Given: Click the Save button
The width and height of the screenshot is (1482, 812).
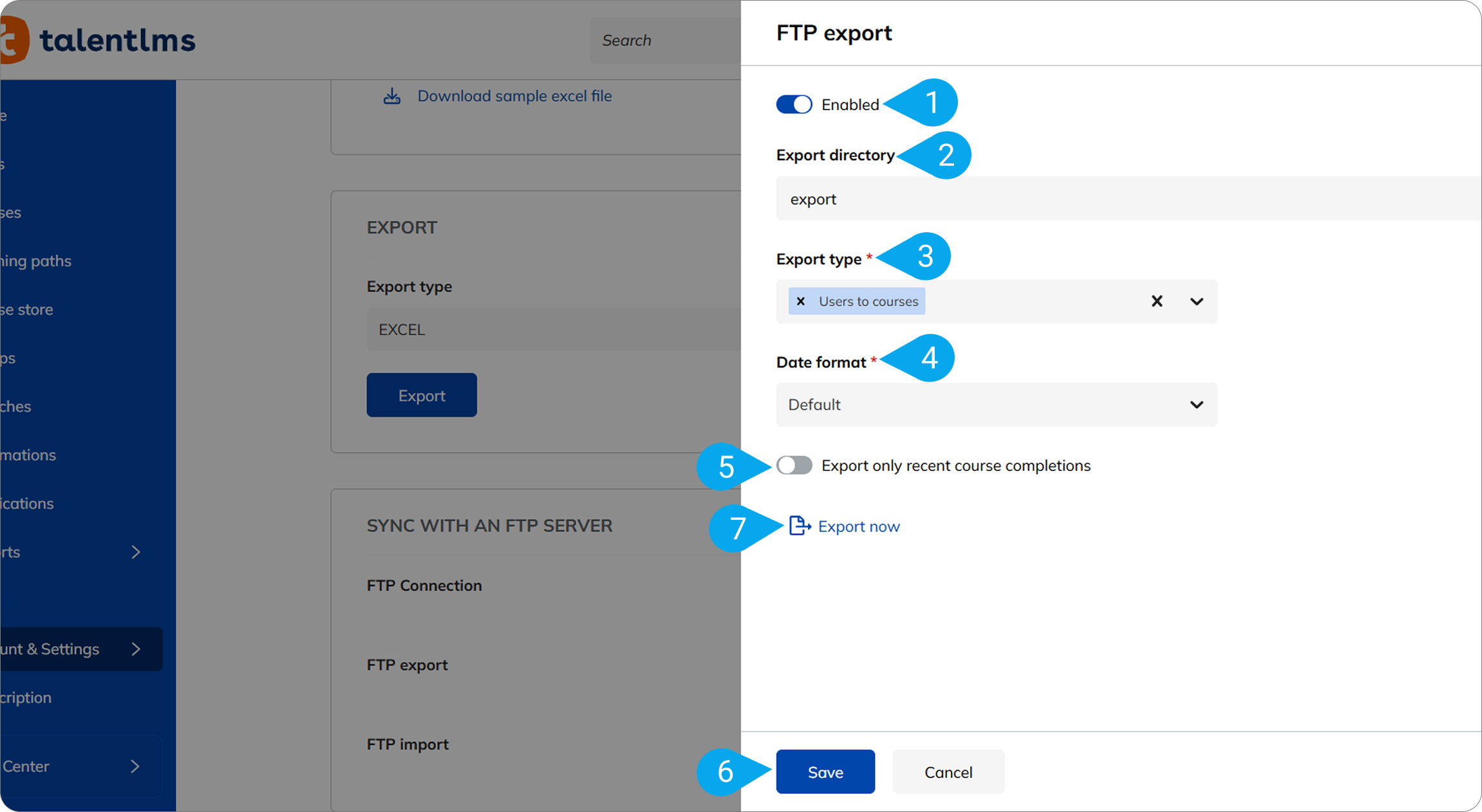Looking at the screenshot, I should 825,771.
